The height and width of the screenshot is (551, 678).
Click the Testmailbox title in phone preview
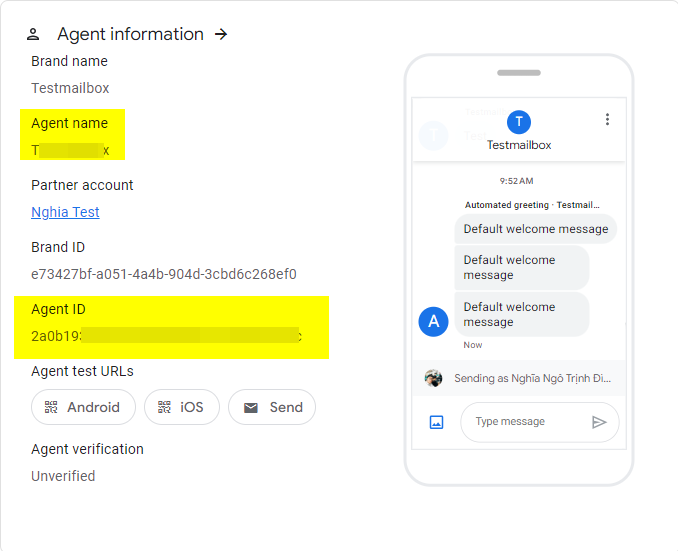[518, 145]
